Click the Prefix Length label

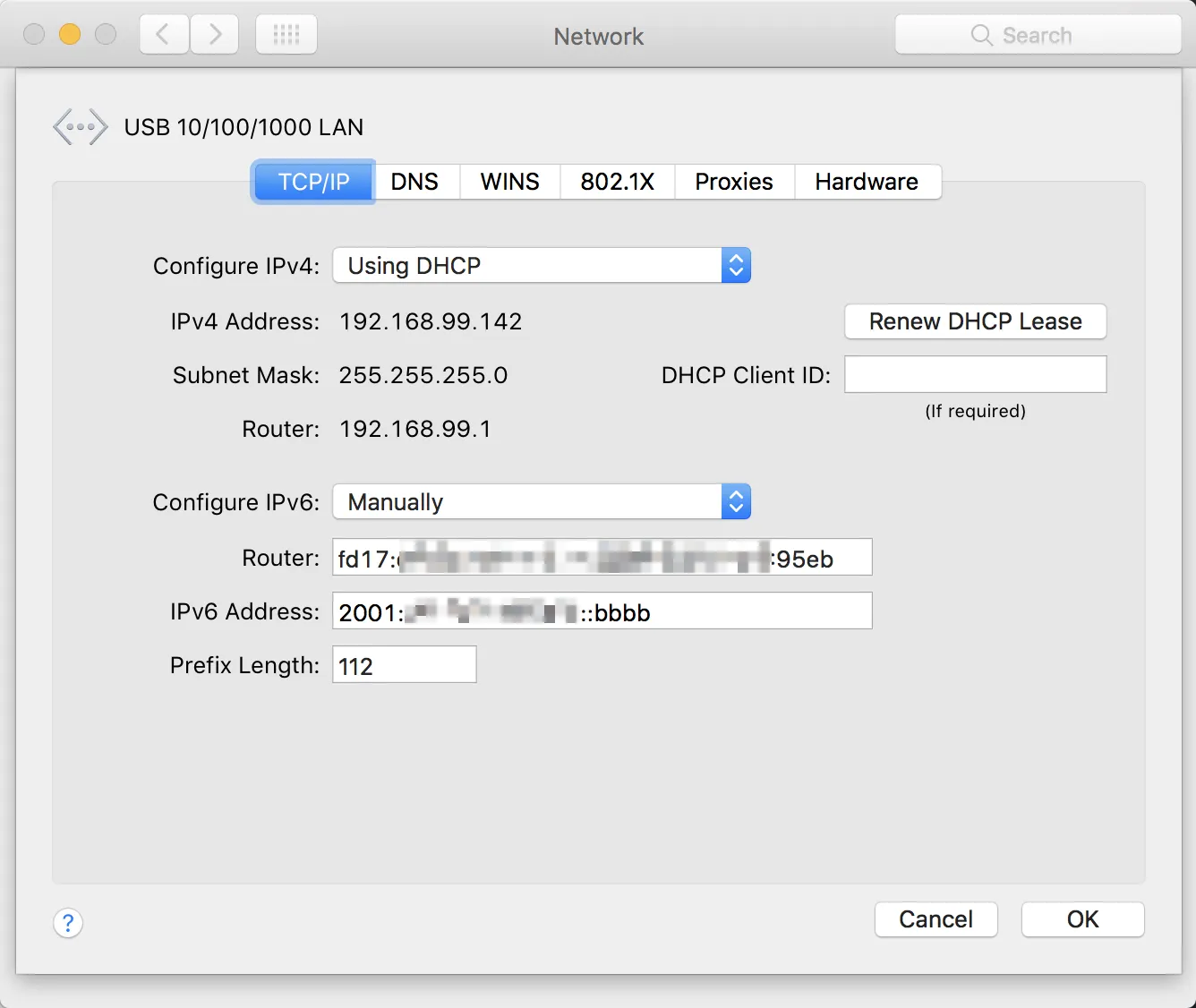[x=244, y=665]
